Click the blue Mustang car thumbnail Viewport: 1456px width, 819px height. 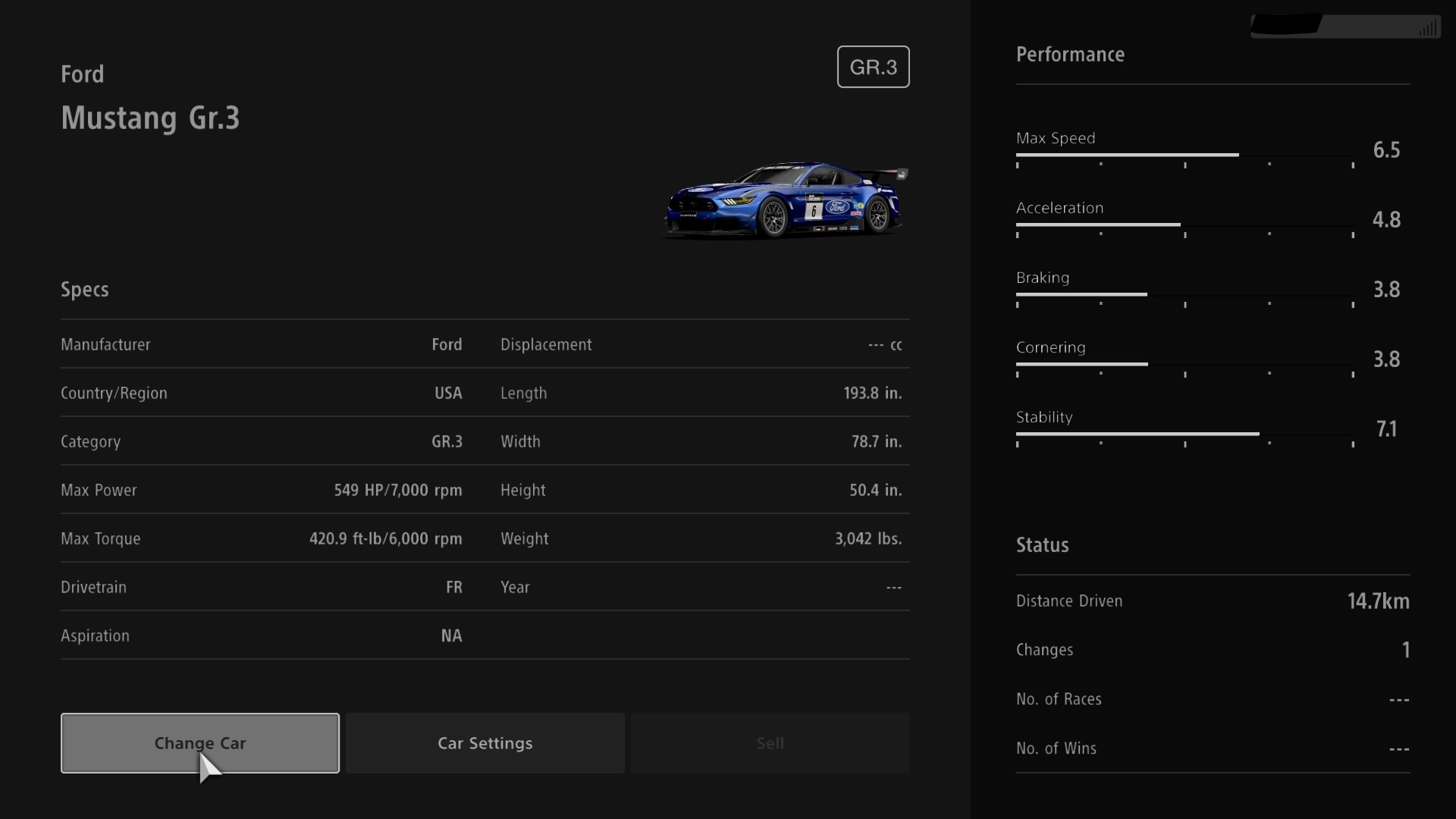pos(785,201)
